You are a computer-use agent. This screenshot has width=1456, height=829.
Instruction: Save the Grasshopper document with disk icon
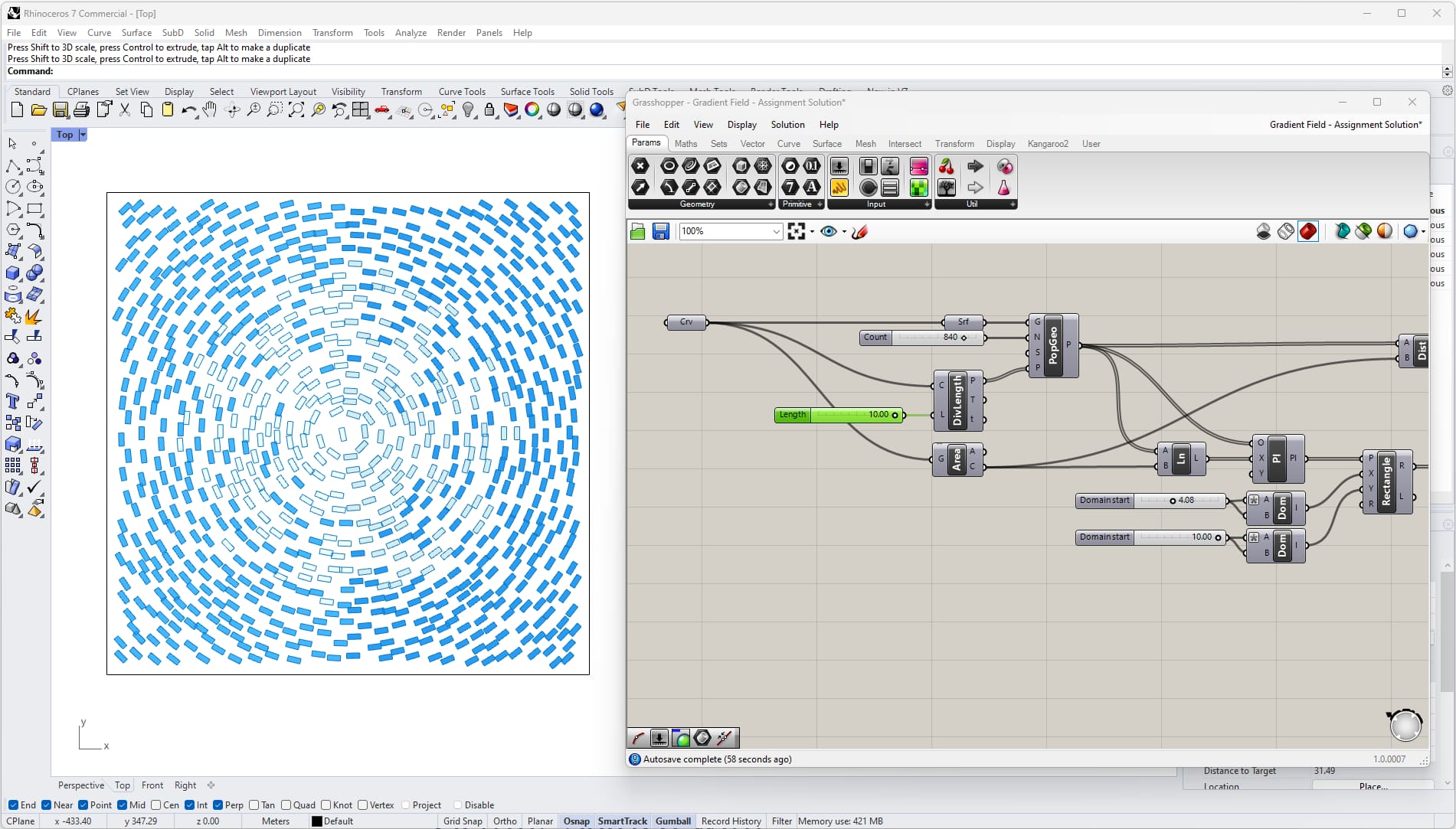[x=660, y=231]
